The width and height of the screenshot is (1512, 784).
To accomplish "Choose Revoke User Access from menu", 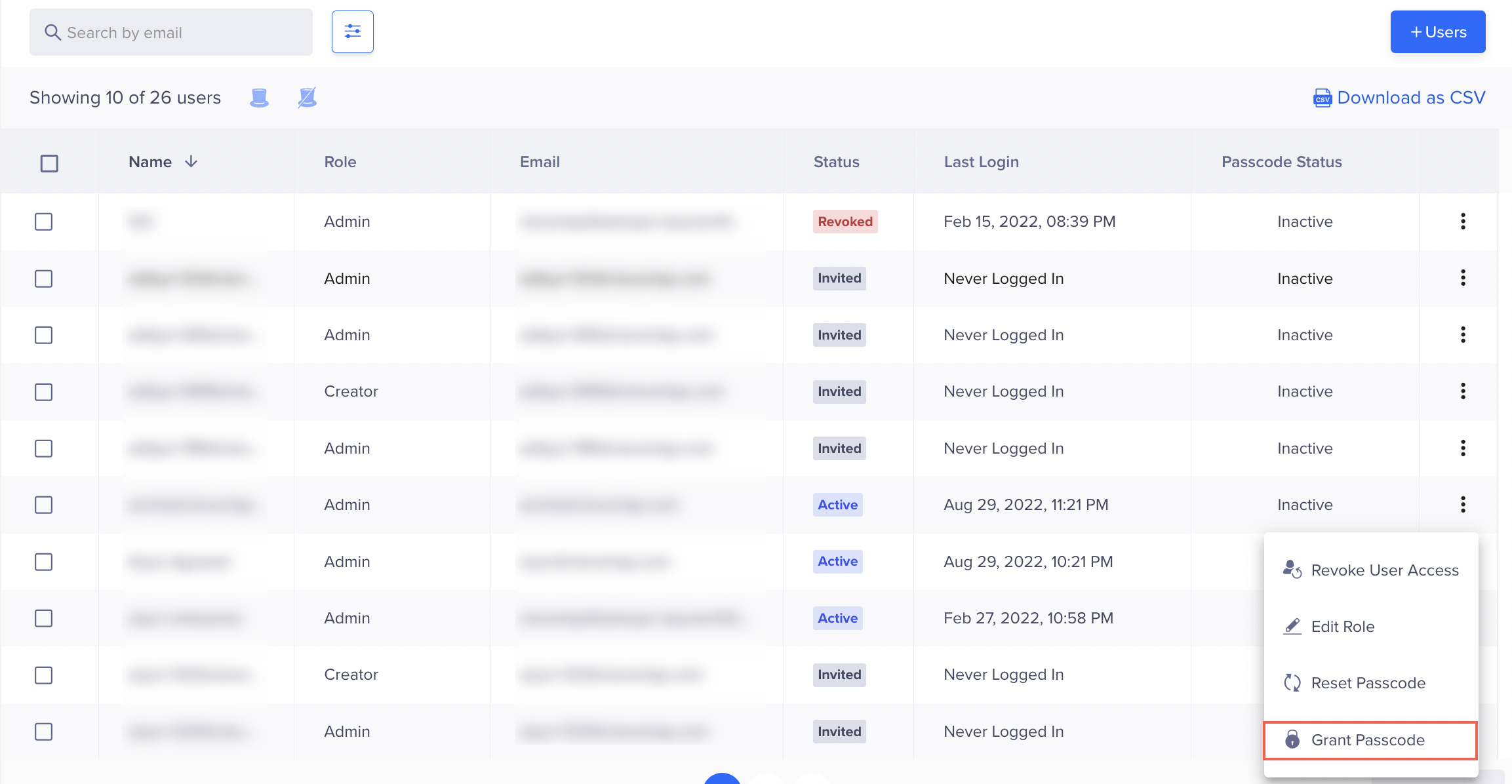I will tap(1384, 570).
